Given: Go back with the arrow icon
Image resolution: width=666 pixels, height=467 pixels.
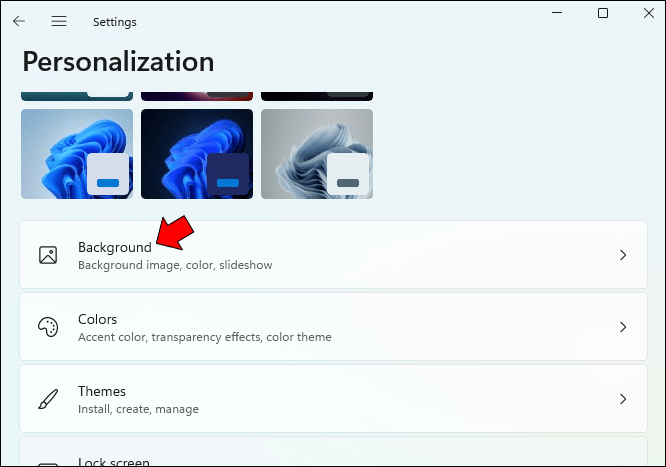Looking at the screenshot, I should pyautogui.click(x=19, y=21).
